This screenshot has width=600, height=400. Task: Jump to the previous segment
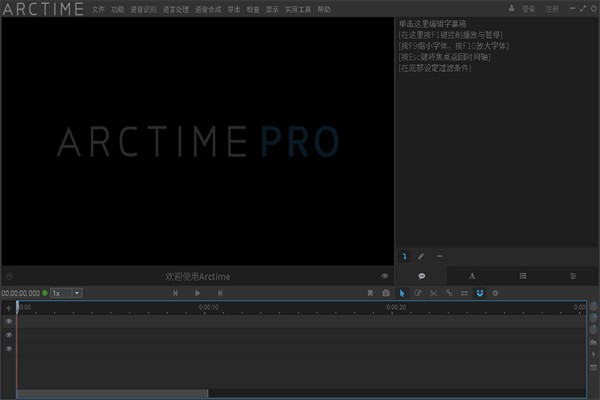175,293
